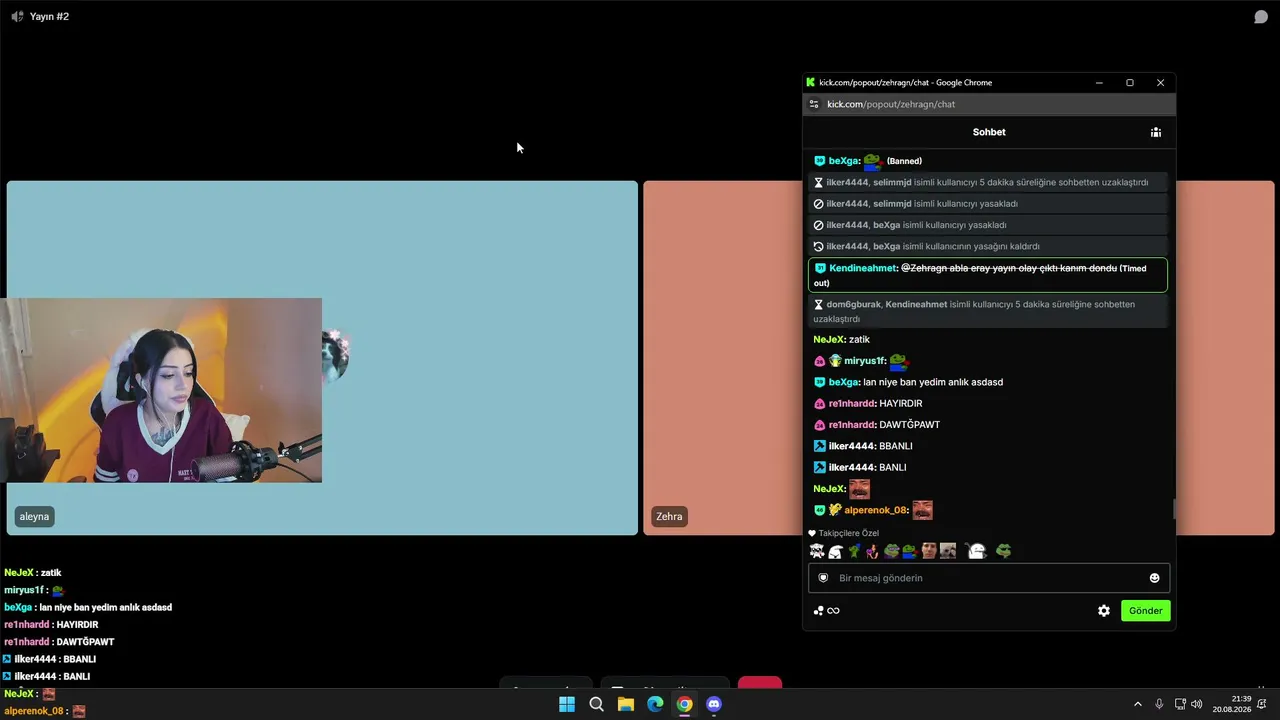Click the ban notice 'ilker4444, selimmjd ... yasakladı'
This screenshot has height=720, width=1280.
[x=988, y=204]
